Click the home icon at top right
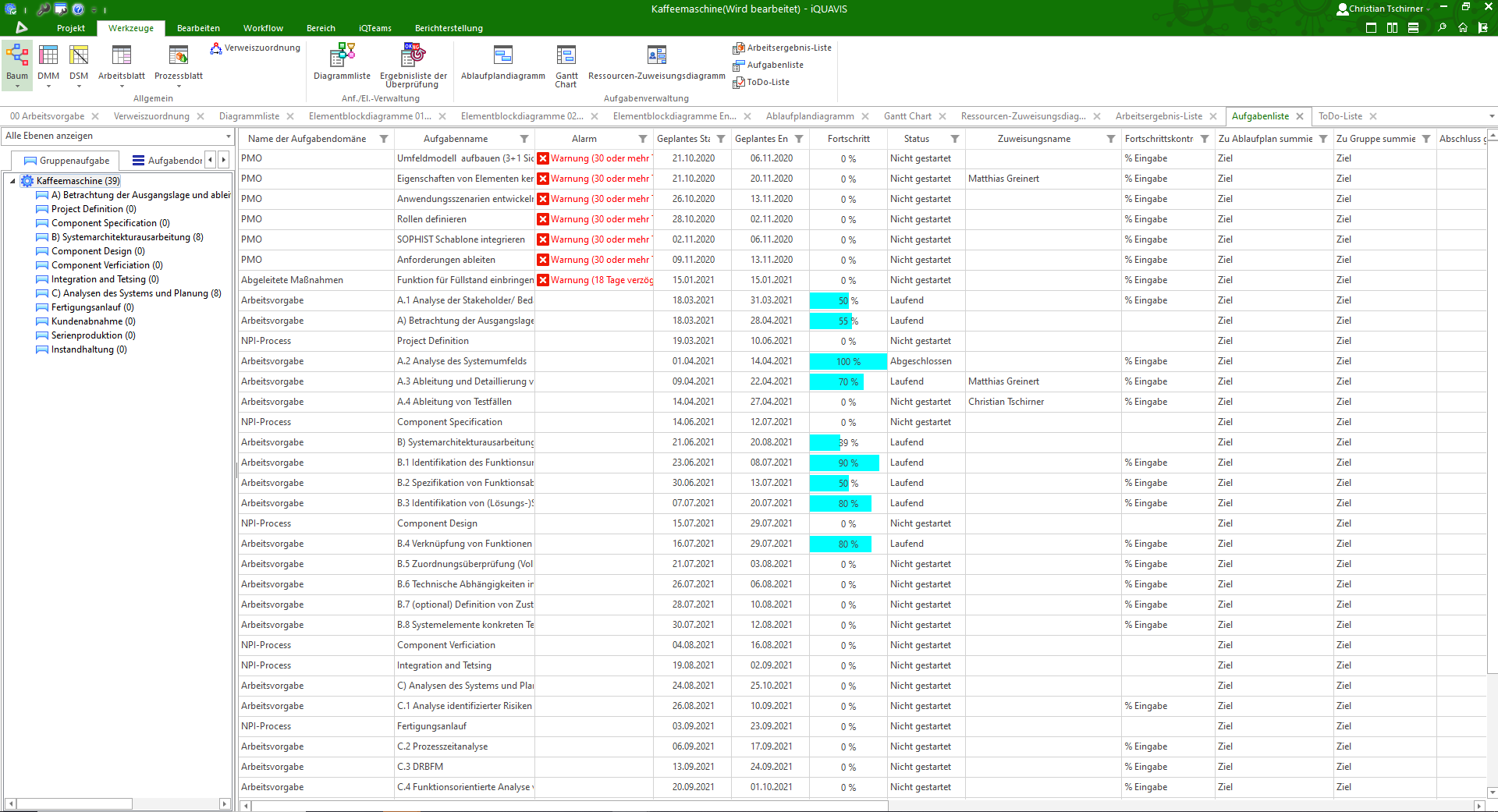 pos(1463,27)
